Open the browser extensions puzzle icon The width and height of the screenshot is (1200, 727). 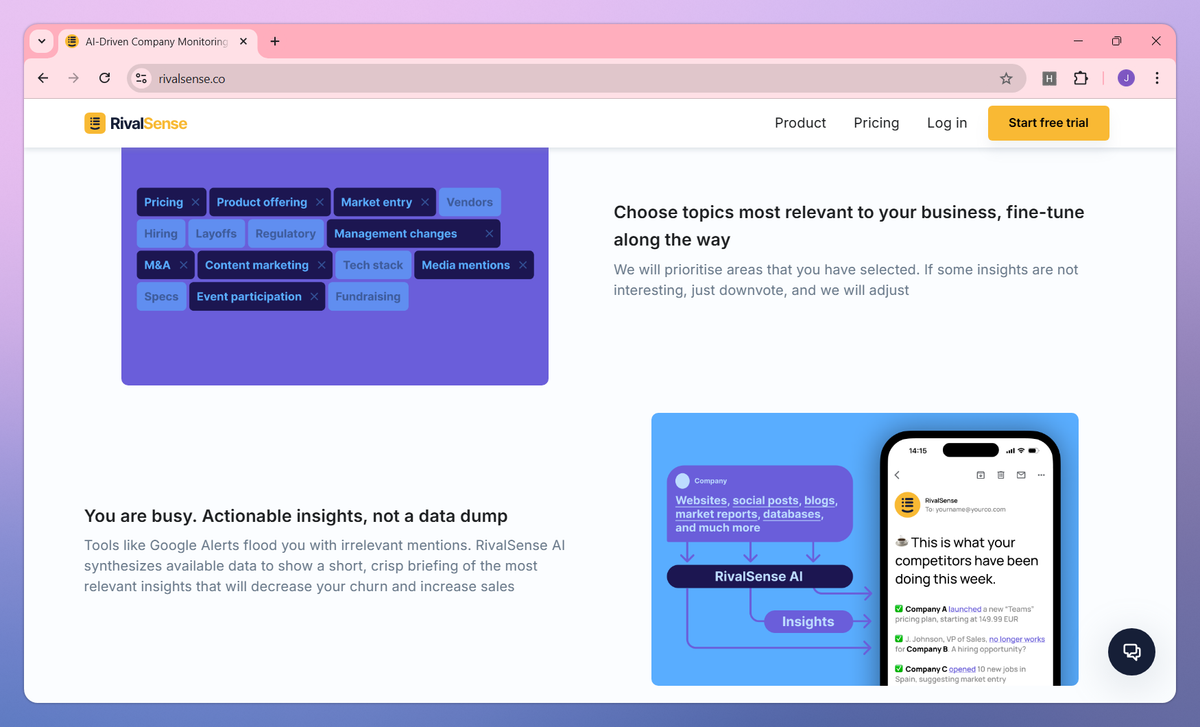pos(1082,78)
